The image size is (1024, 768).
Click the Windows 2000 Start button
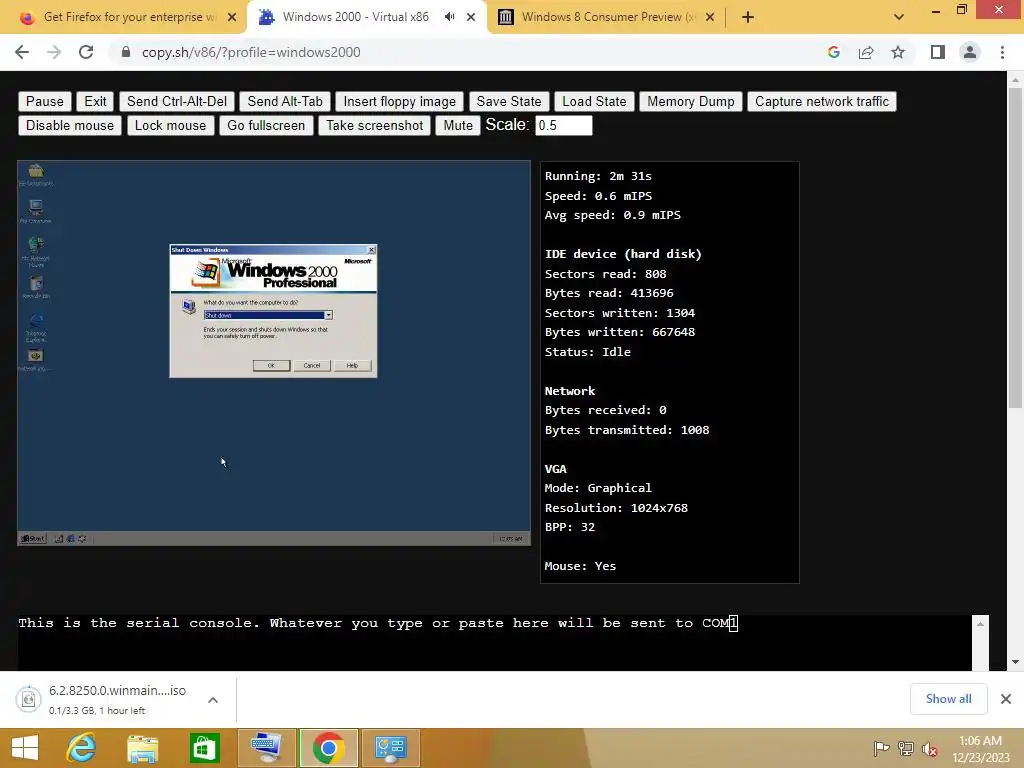(33, 539)
